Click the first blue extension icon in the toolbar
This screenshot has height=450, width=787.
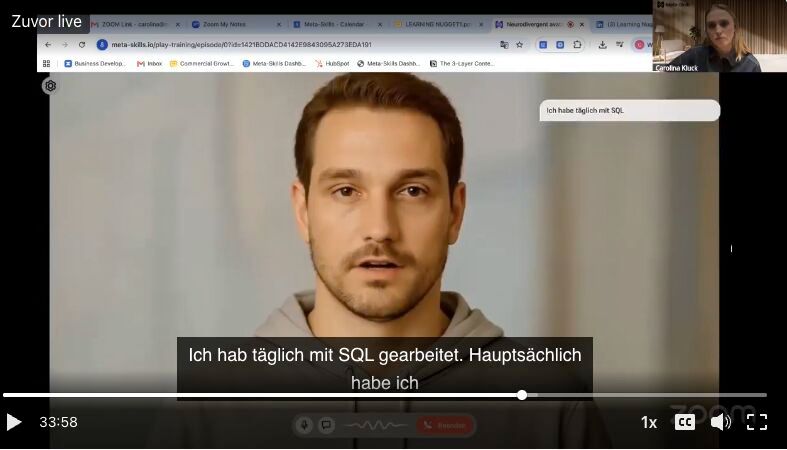543,45
